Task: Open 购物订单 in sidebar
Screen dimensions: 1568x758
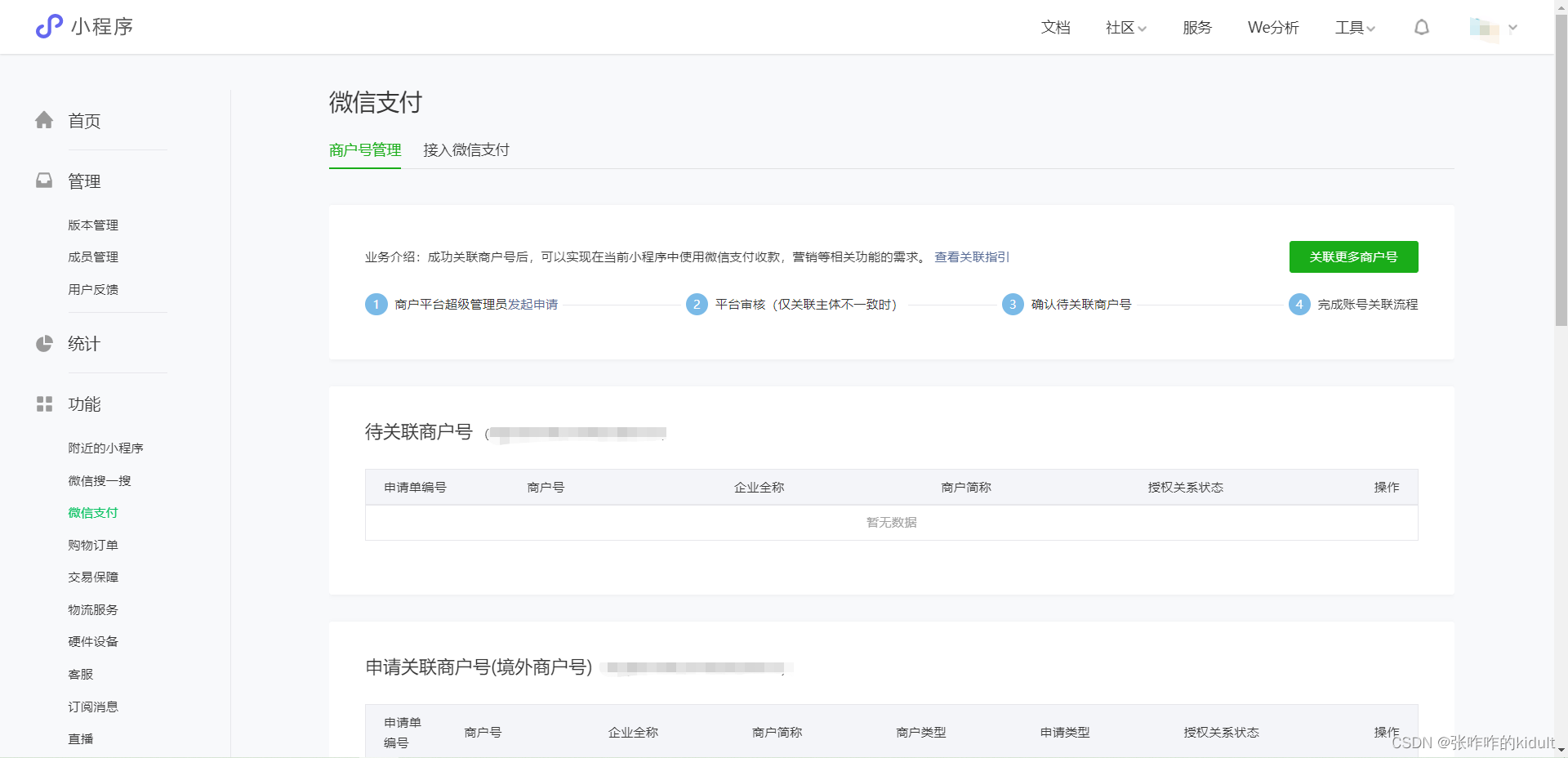Action: [x=93, y=546]
